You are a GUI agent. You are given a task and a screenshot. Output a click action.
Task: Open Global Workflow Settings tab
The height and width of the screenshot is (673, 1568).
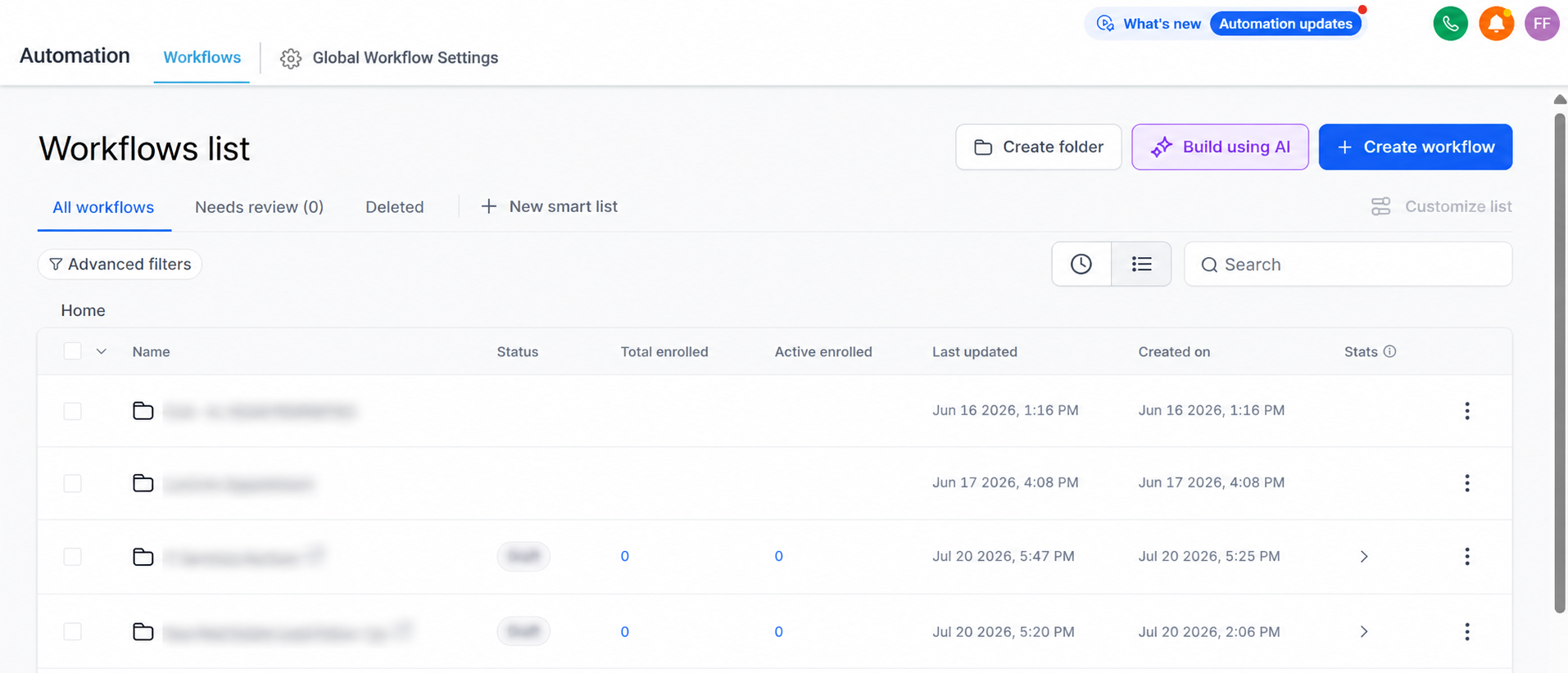pos(389,58)
